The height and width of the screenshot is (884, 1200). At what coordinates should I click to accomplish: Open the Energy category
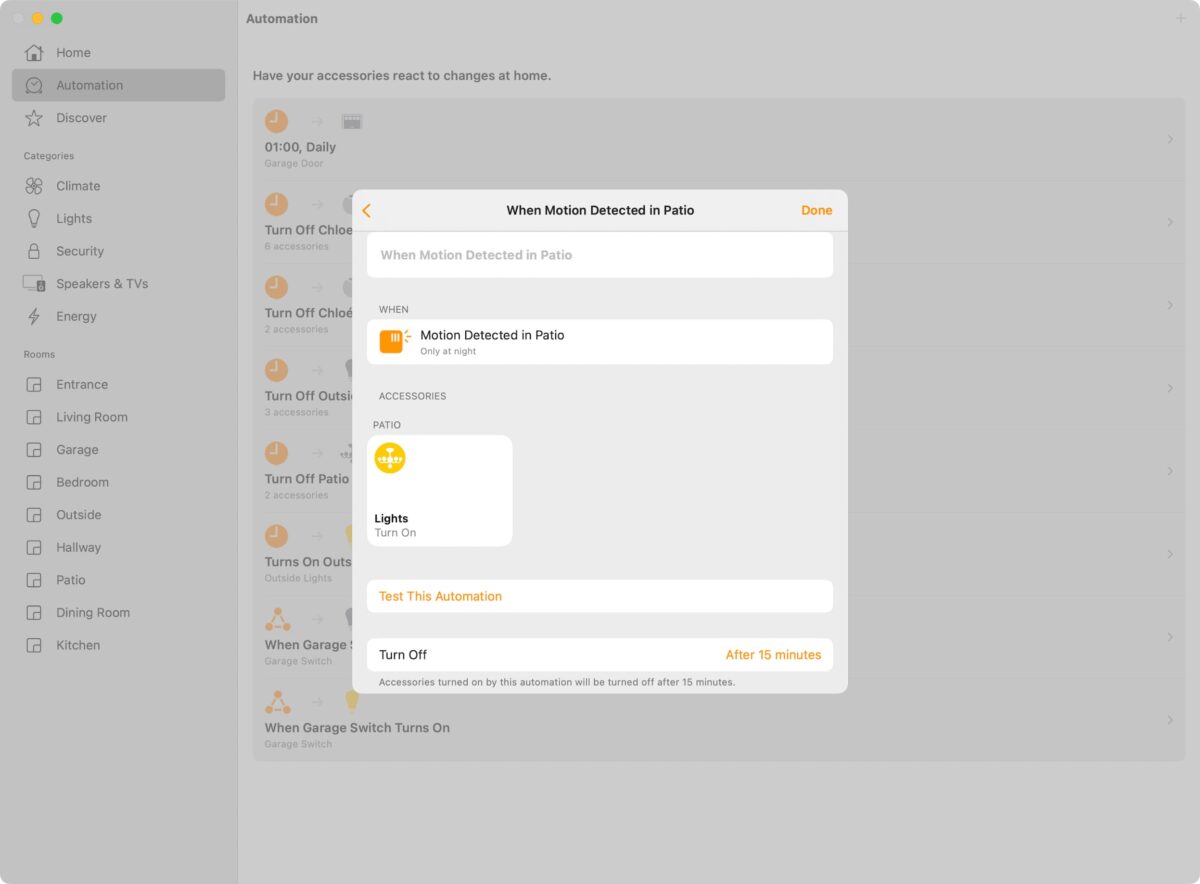118,316
